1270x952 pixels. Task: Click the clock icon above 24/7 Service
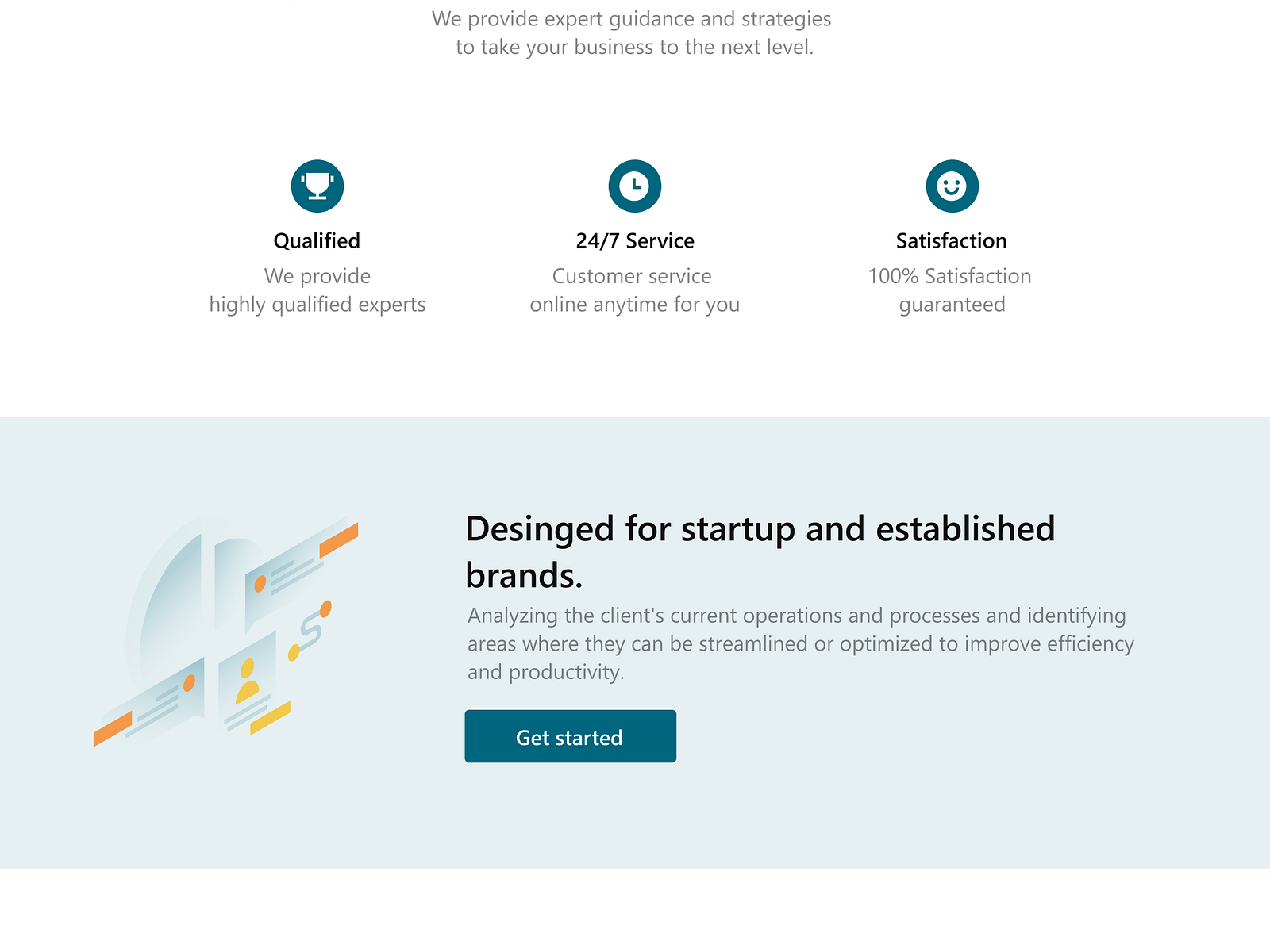point(635,185)
